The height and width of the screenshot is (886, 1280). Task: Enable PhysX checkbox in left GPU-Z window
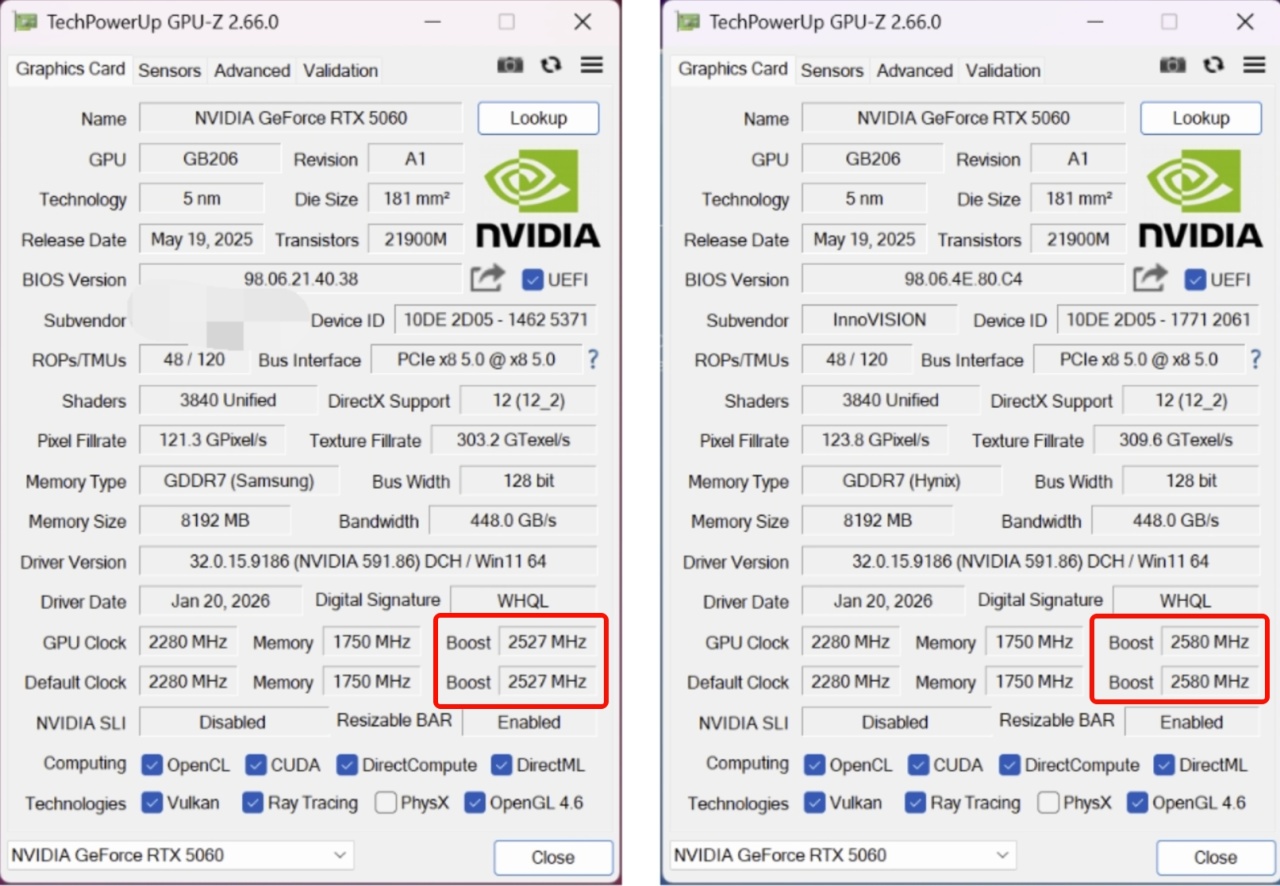pos(385,802)
